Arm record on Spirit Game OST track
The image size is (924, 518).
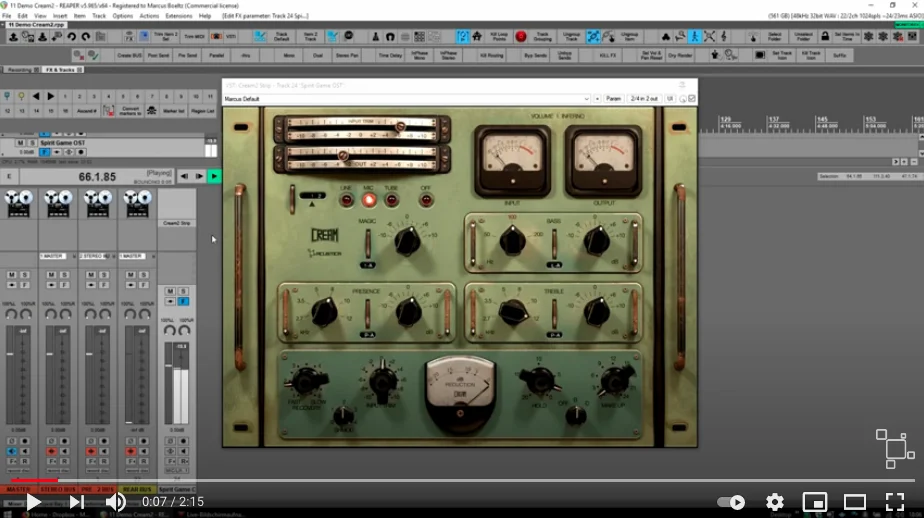81,152
